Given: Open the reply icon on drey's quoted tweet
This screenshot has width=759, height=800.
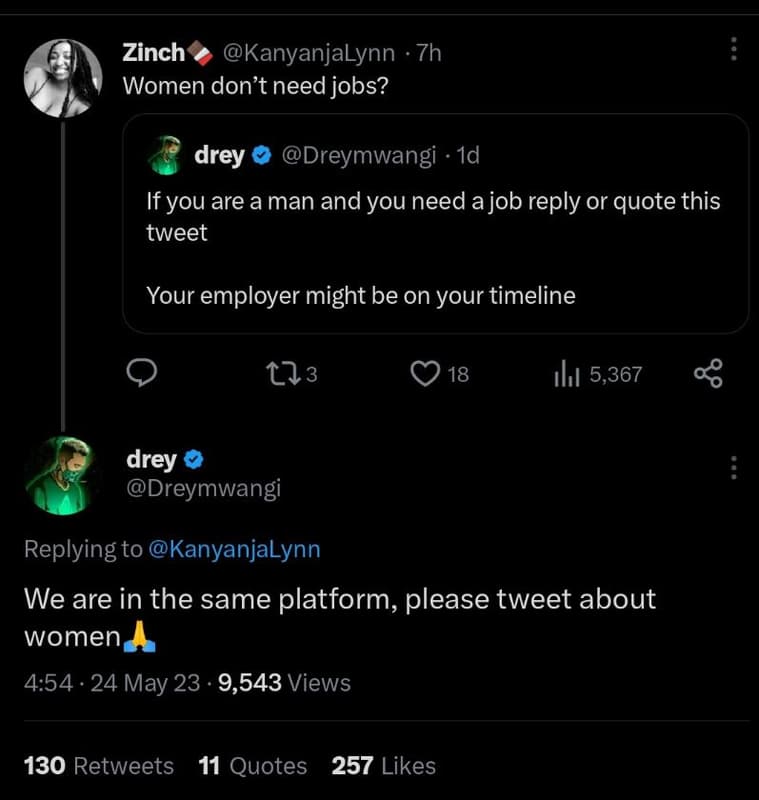Looking at the screenshot, I should pos(143,372).
